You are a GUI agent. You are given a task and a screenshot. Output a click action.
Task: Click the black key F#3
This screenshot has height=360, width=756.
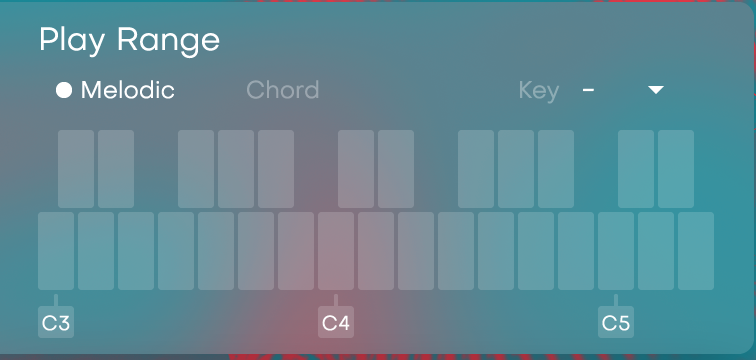tap(196, 169)
